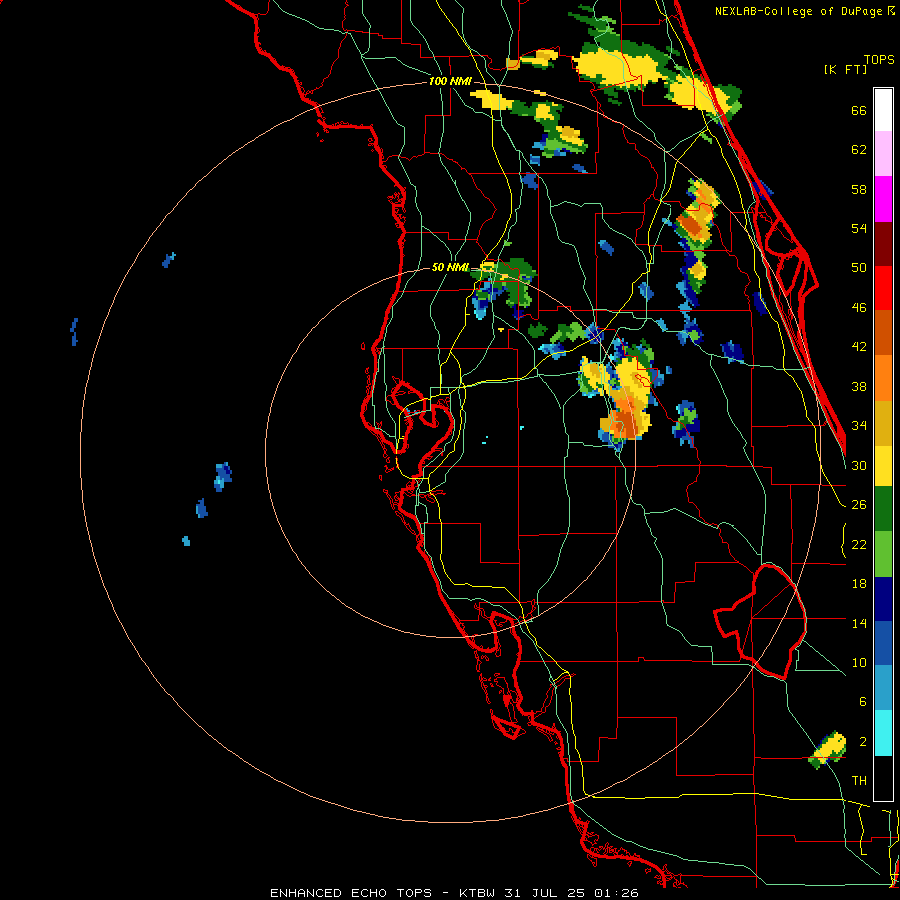This screenshot has width=900, height=900.
Task: Click the 38 value on legend scale
Action: click(x=859, y=386)
